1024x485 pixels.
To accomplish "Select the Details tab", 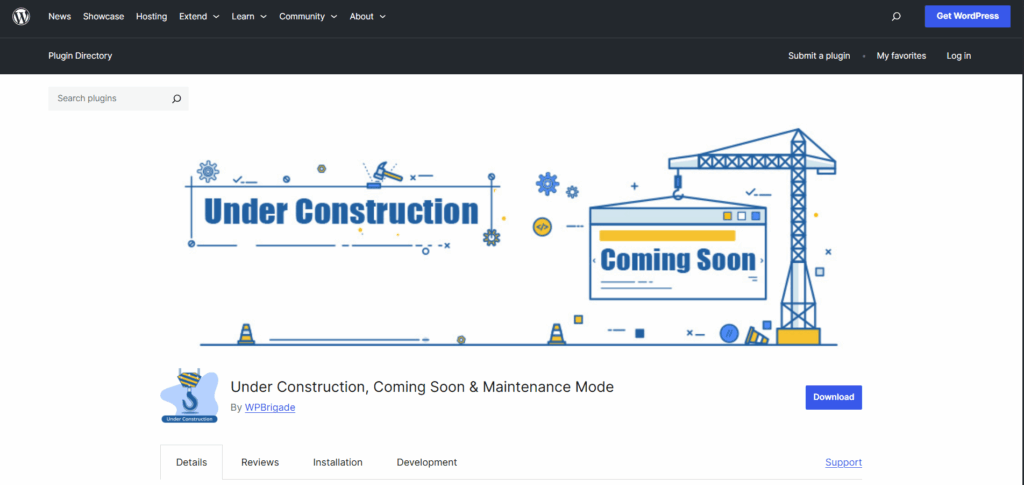I will tap(191, 462).
